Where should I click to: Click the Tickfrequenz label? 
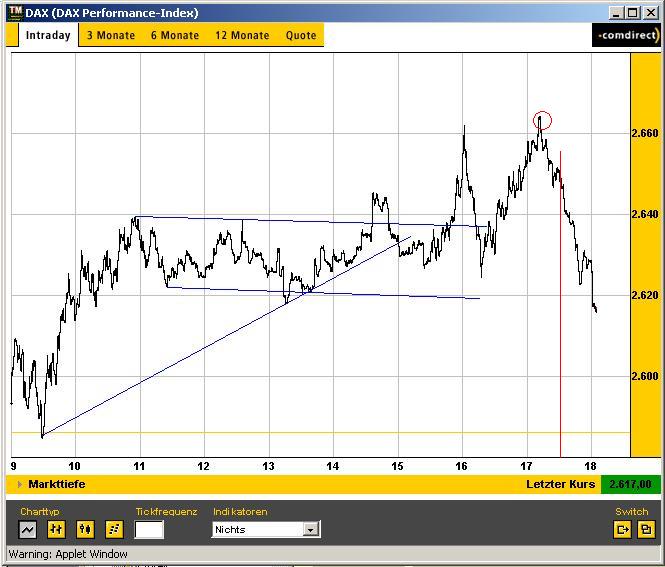click(167, 511)
